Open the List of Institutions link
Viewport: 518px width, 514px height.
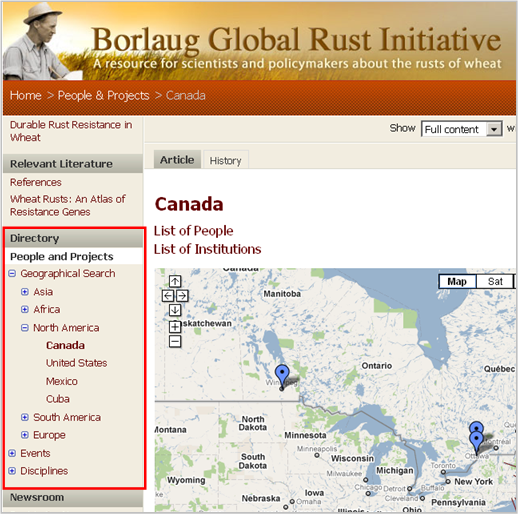pyautogui.click(x=207, y=249)
